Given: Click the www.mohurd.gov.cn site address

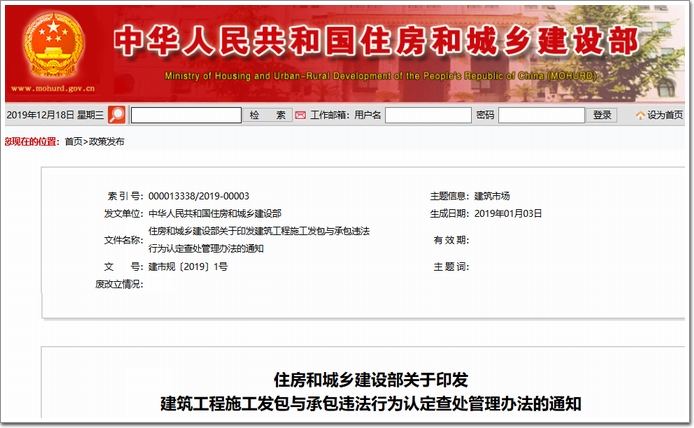Looking at the screenshot, I should click(x=53, y=89).
